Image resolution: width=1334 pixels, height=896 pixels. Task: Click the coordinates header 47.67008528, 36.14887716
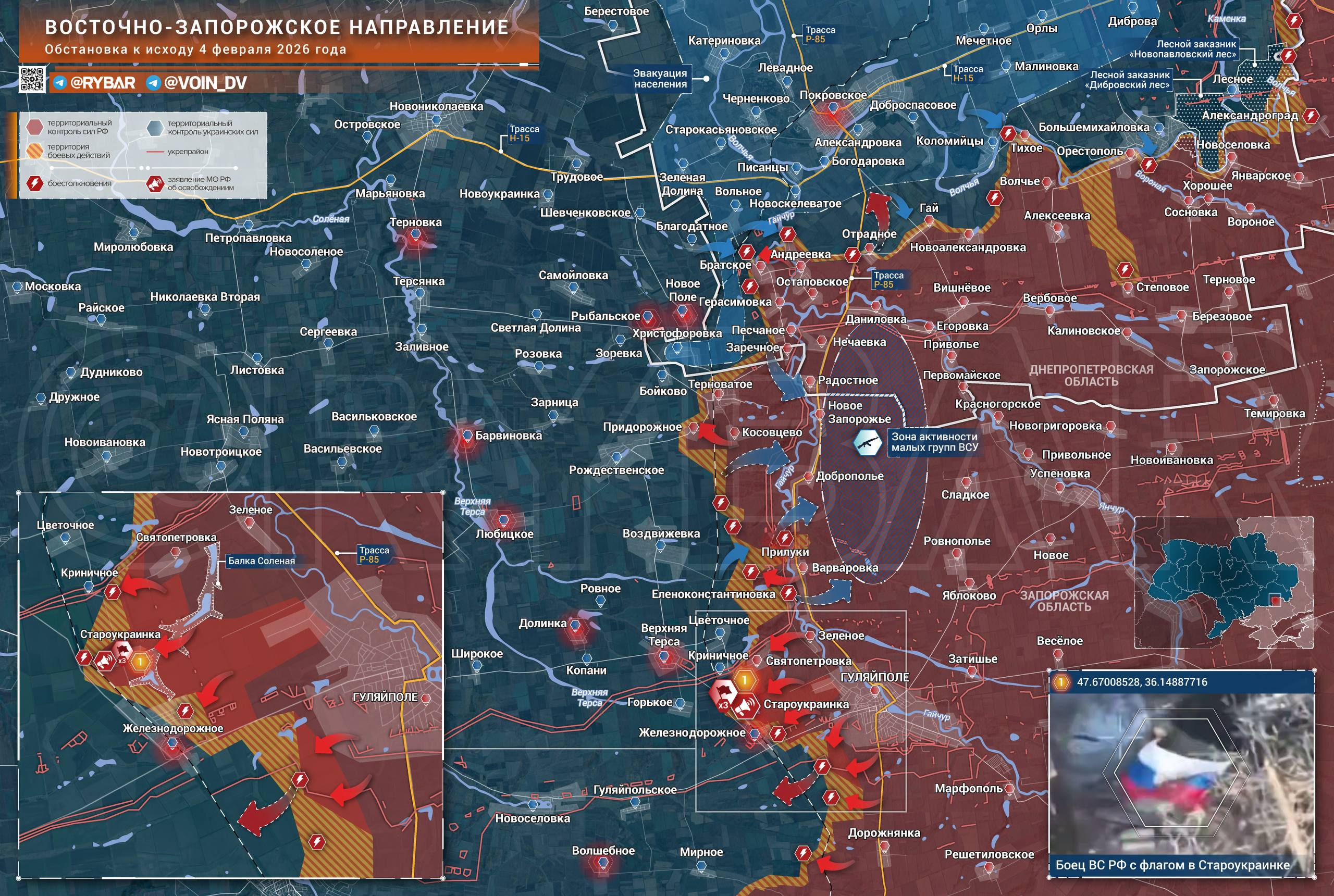tap(1142, 682)
